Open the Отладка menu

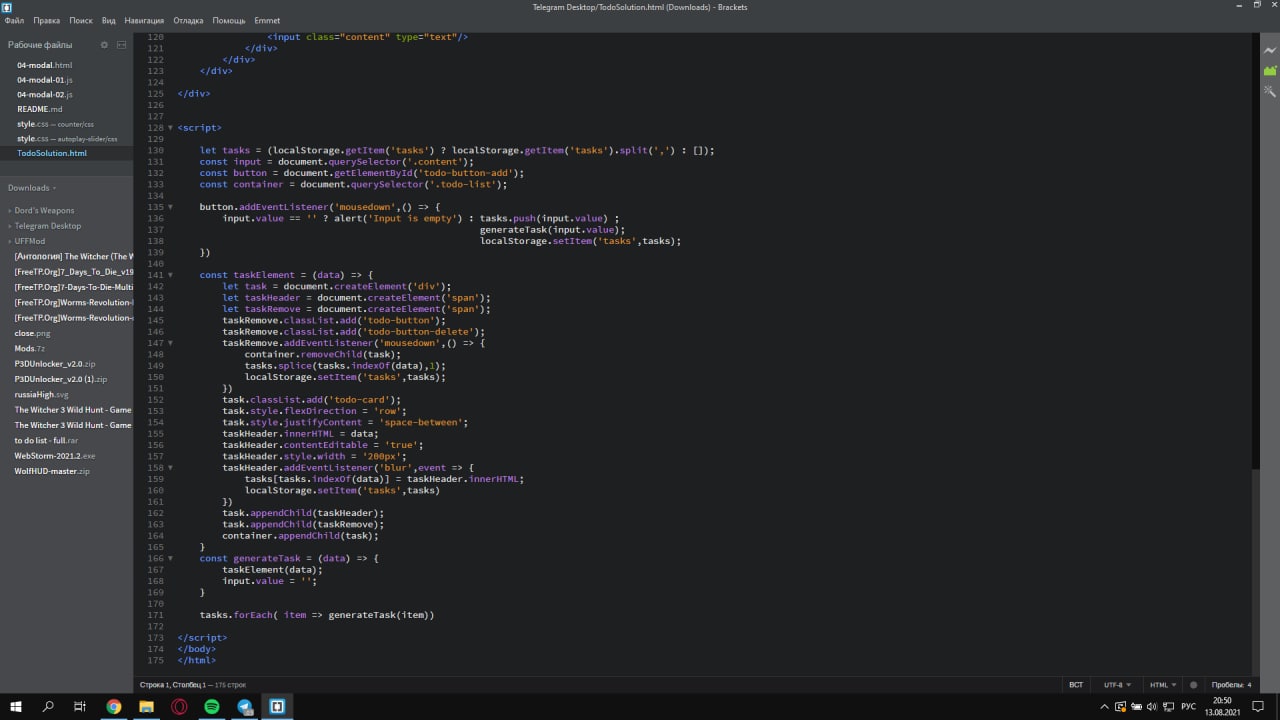point(188,20)
